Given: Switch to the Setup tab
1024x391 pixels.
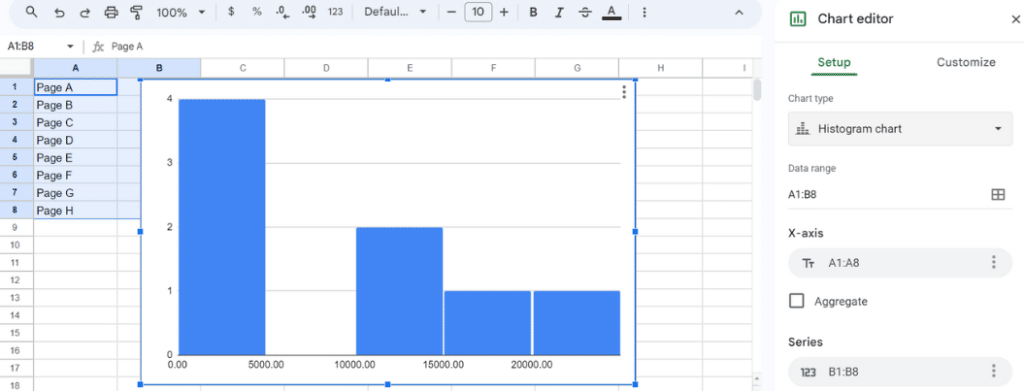Looking at the screenshot, I should click(x=834, y=63).
